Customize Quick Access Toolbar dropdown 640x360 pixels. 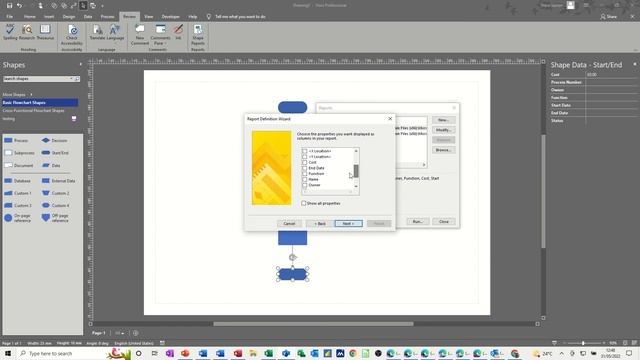(x=102, y=6)
